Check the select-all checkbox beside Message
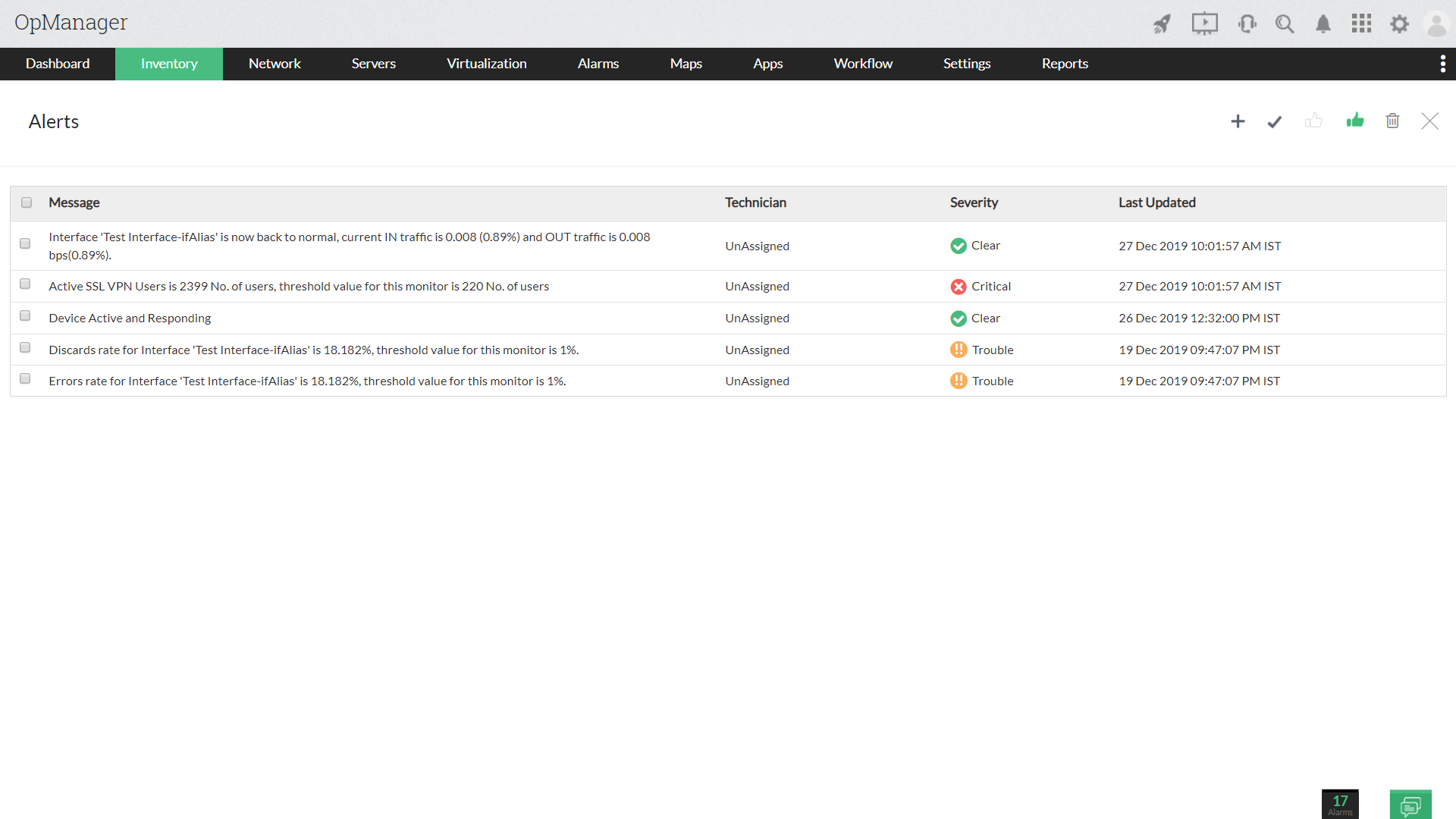This screenshot has height=819, width=1456. tap(27, 202)
